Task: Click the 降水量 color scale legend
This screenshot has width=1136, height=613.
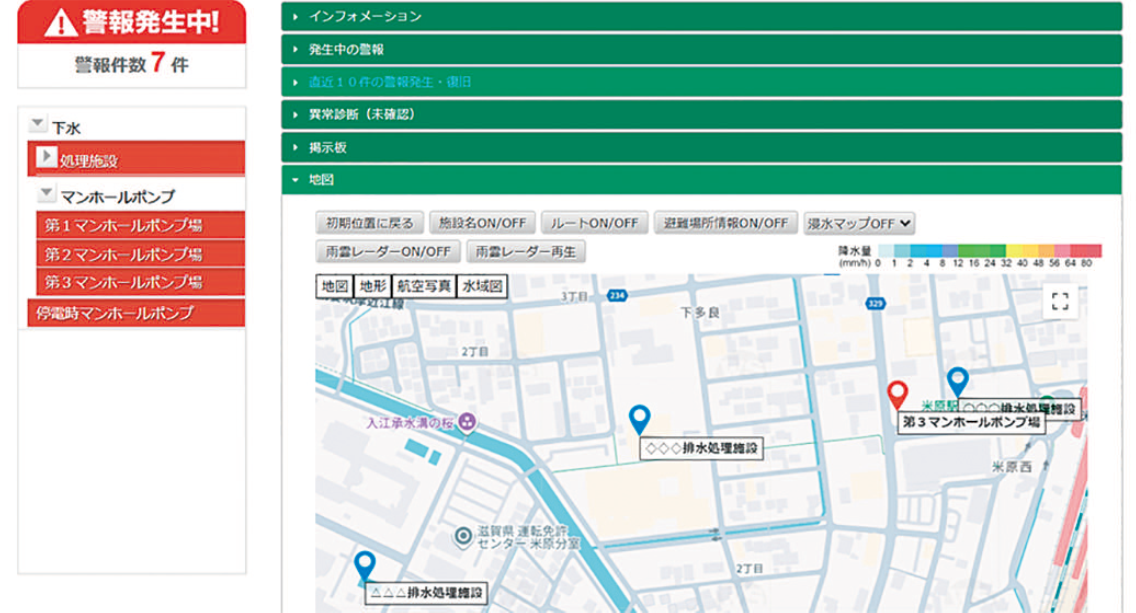Action: pos(987,250)
